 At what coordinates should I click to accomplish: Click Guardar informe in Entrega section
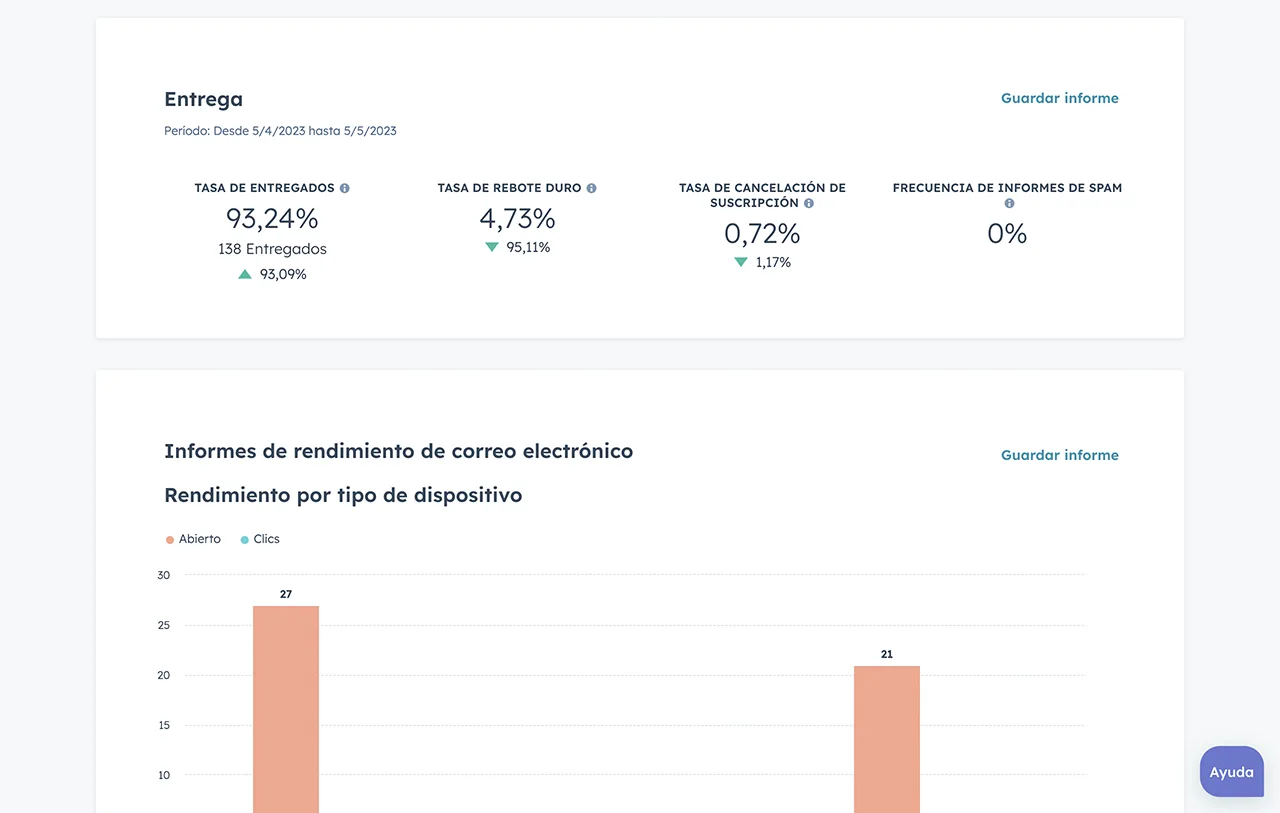coord(1060,98)
